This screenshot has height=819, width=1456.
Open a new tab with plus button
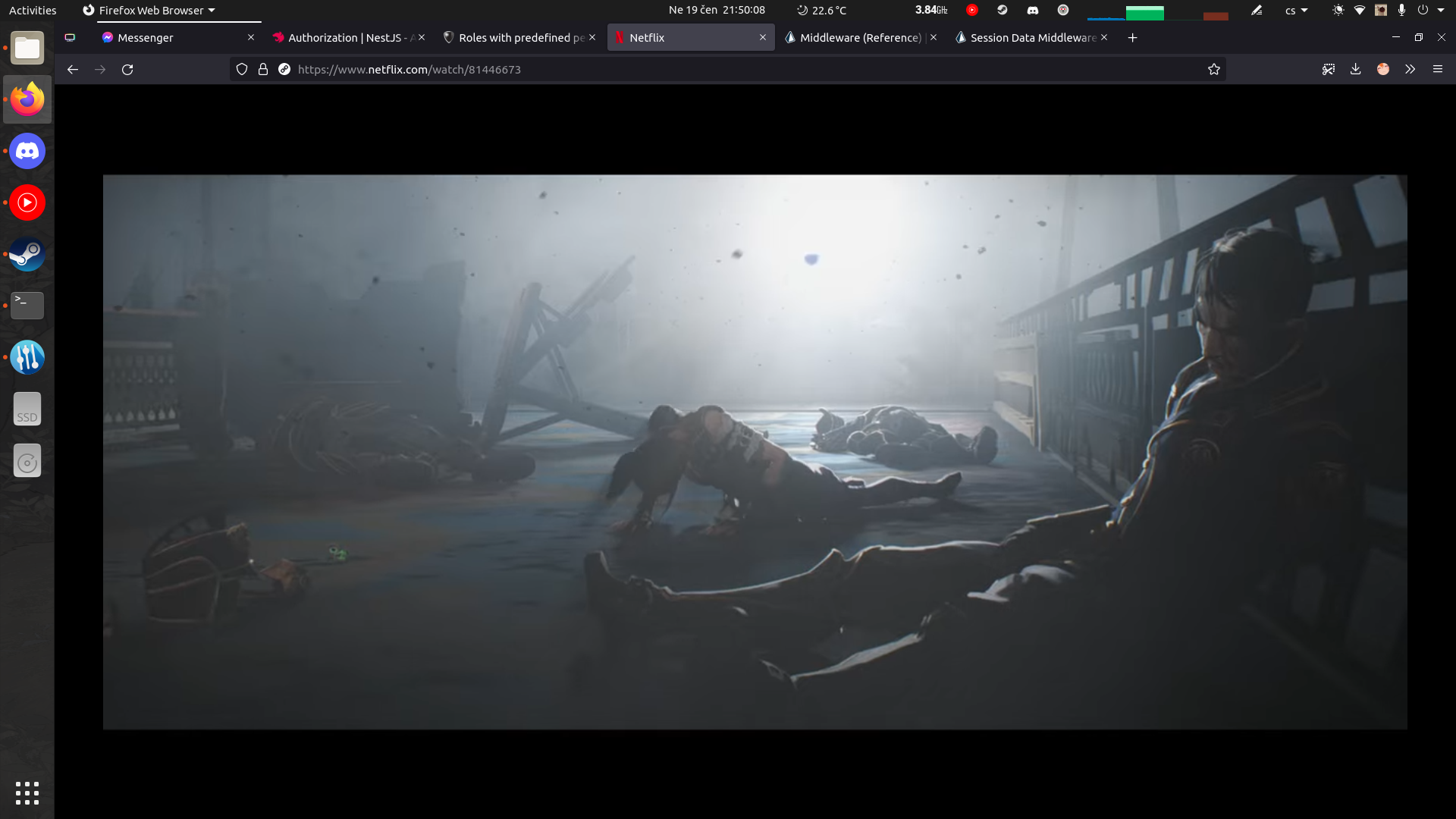tap(1132, 37)
